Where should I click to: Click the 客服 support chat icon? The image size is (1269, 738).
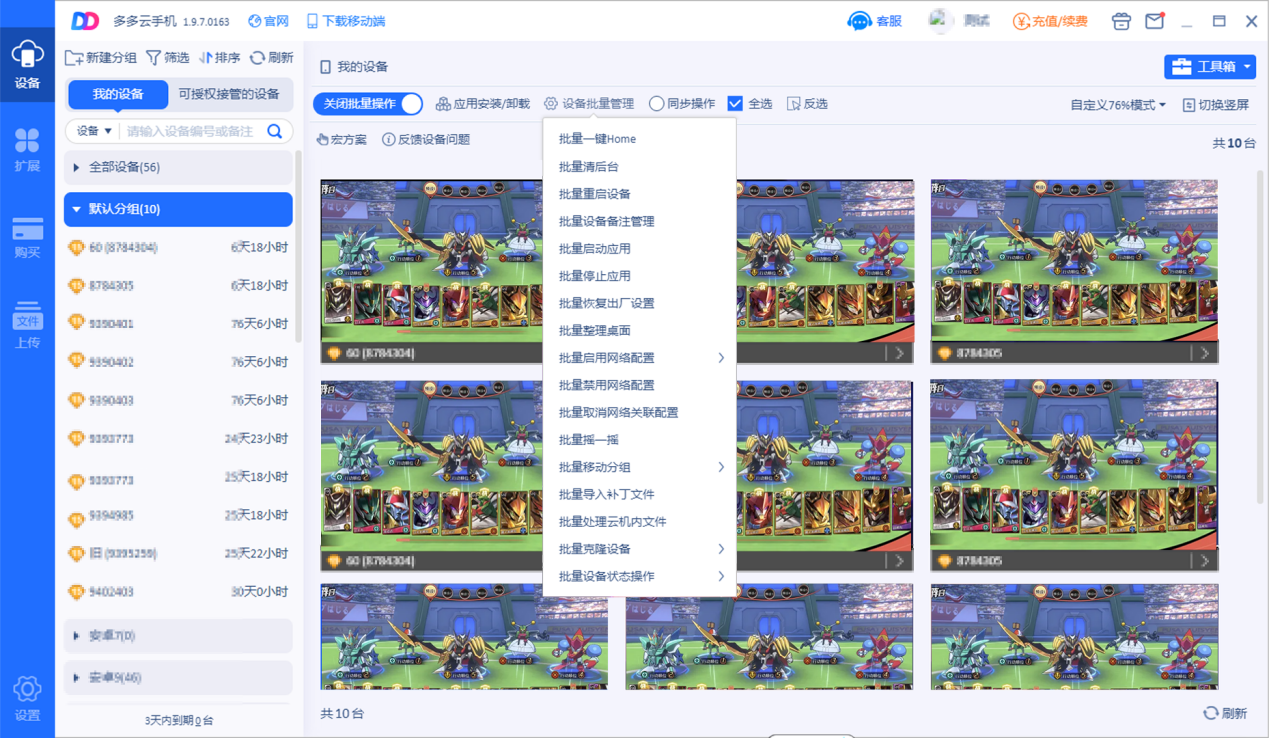[x=859, y=21]
